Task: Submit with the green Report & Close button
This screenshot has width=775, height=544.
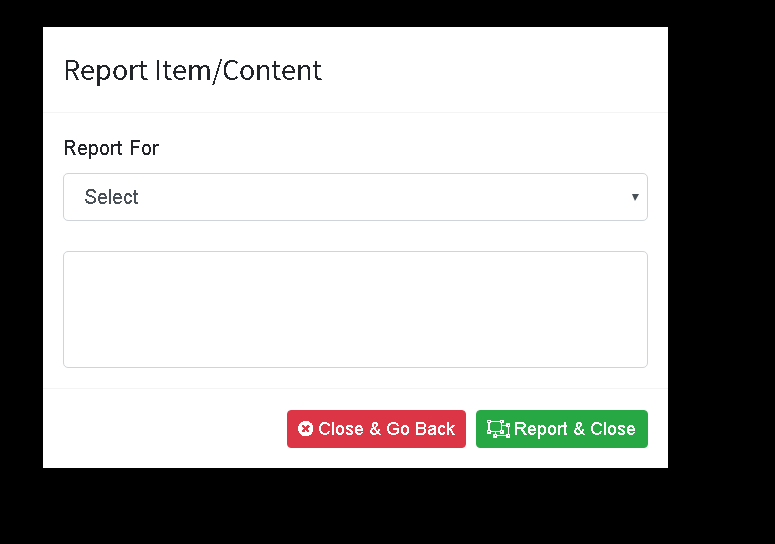Action: point(561,429)
